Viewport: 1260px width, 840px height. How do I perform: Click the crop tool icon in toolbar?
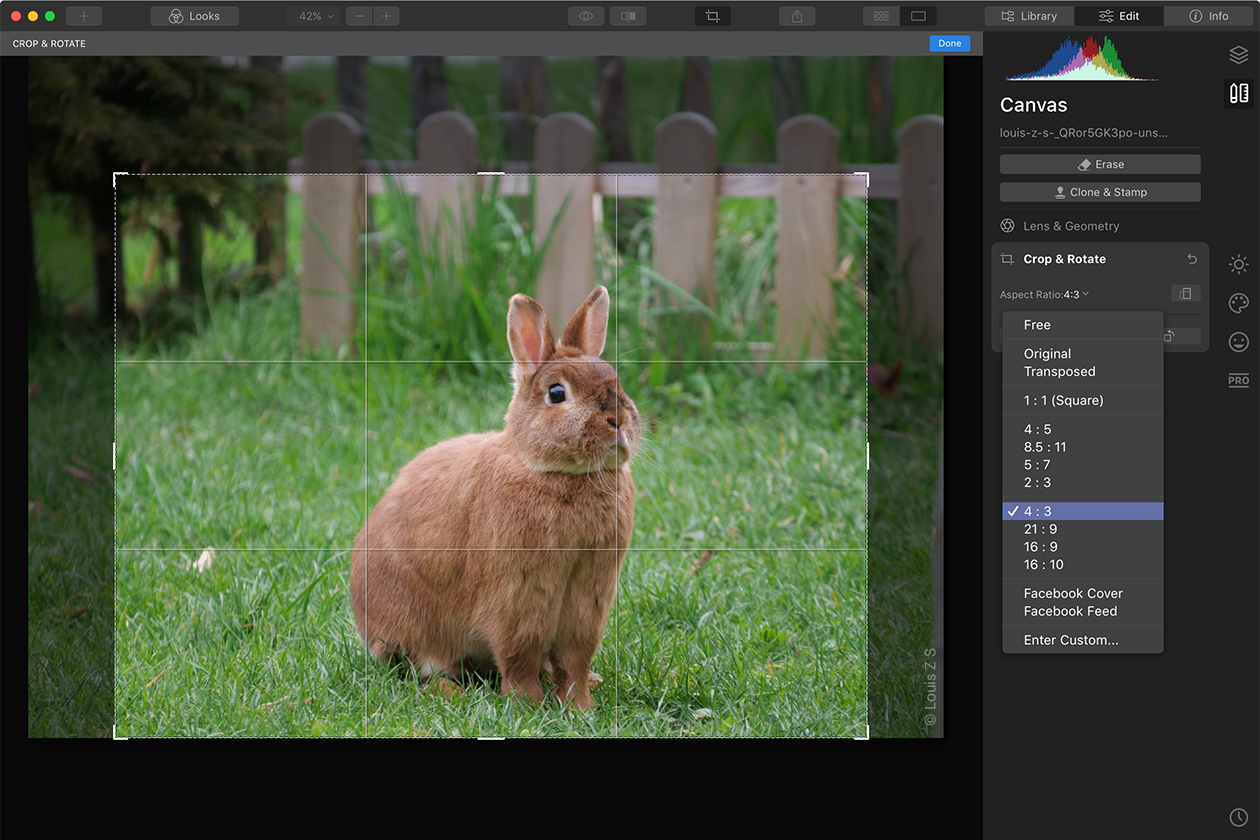coord(712,16)
